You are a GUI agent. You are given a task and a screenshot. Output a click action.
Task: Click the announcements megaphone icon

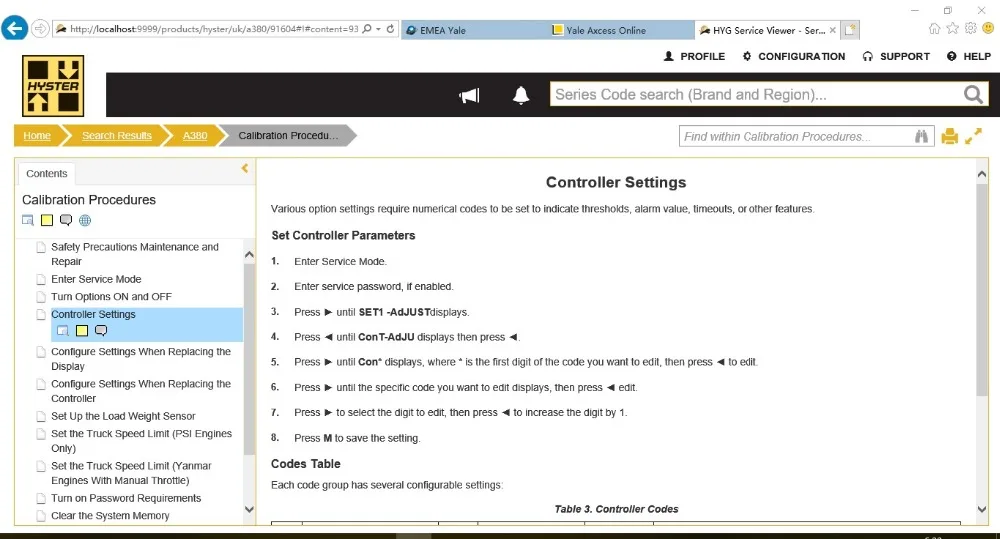[x=469, y=96]
